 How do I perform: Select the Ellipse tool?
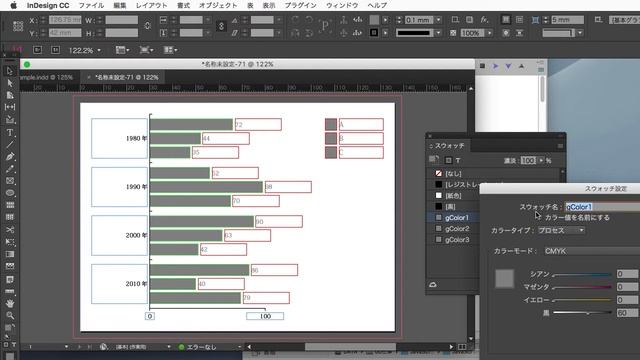10,193
